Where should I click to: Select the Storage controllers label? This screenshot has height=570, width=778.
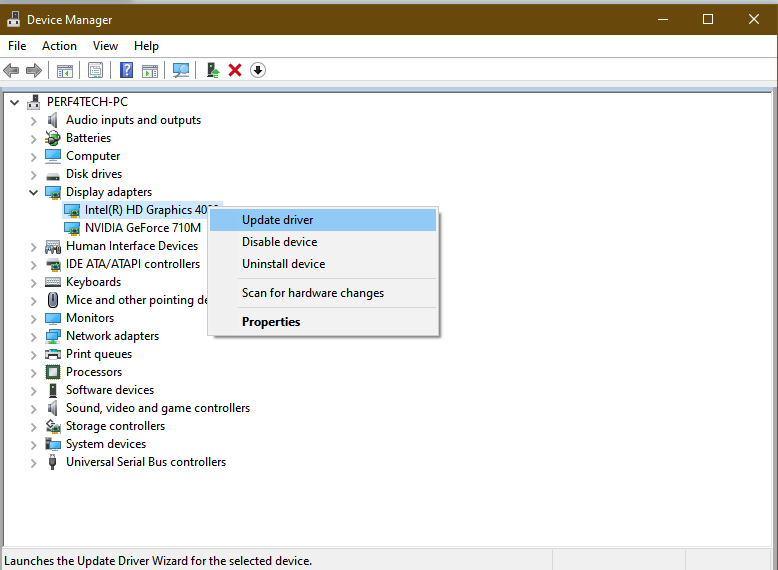pos(115,426)
